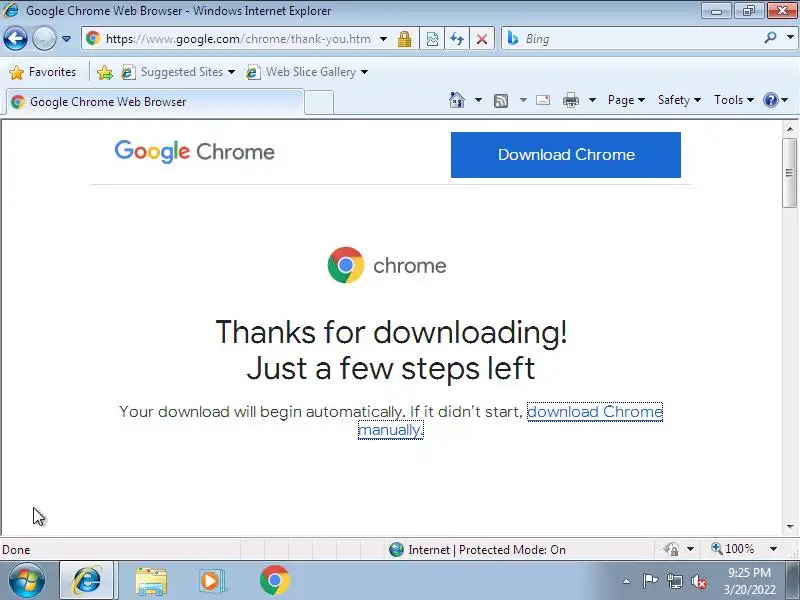Expand the Print options dropdown arrow
800x600 pixels.
coord(592,100)
